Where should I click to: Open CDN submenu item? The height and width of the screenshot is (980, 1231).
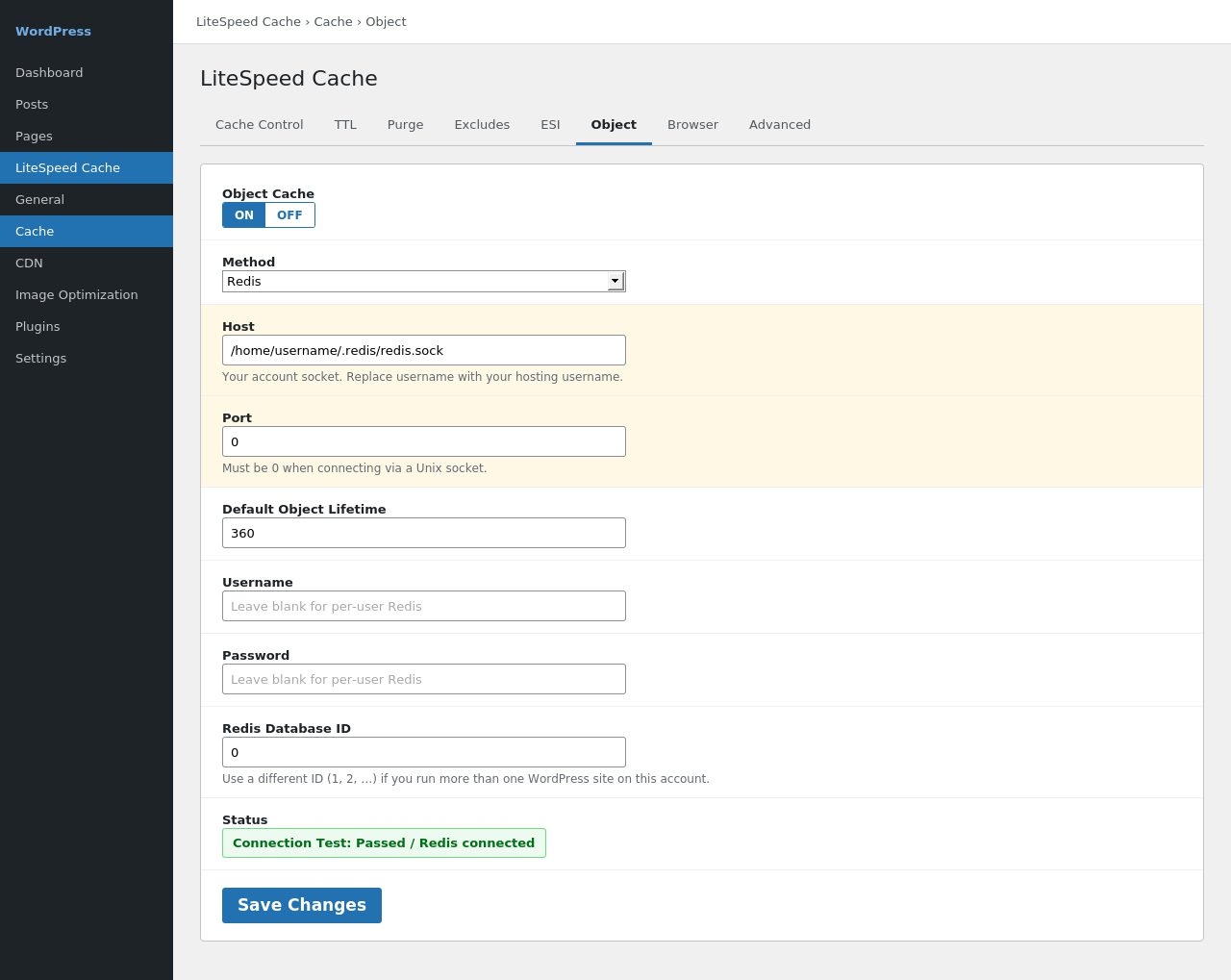coord(87,263)
